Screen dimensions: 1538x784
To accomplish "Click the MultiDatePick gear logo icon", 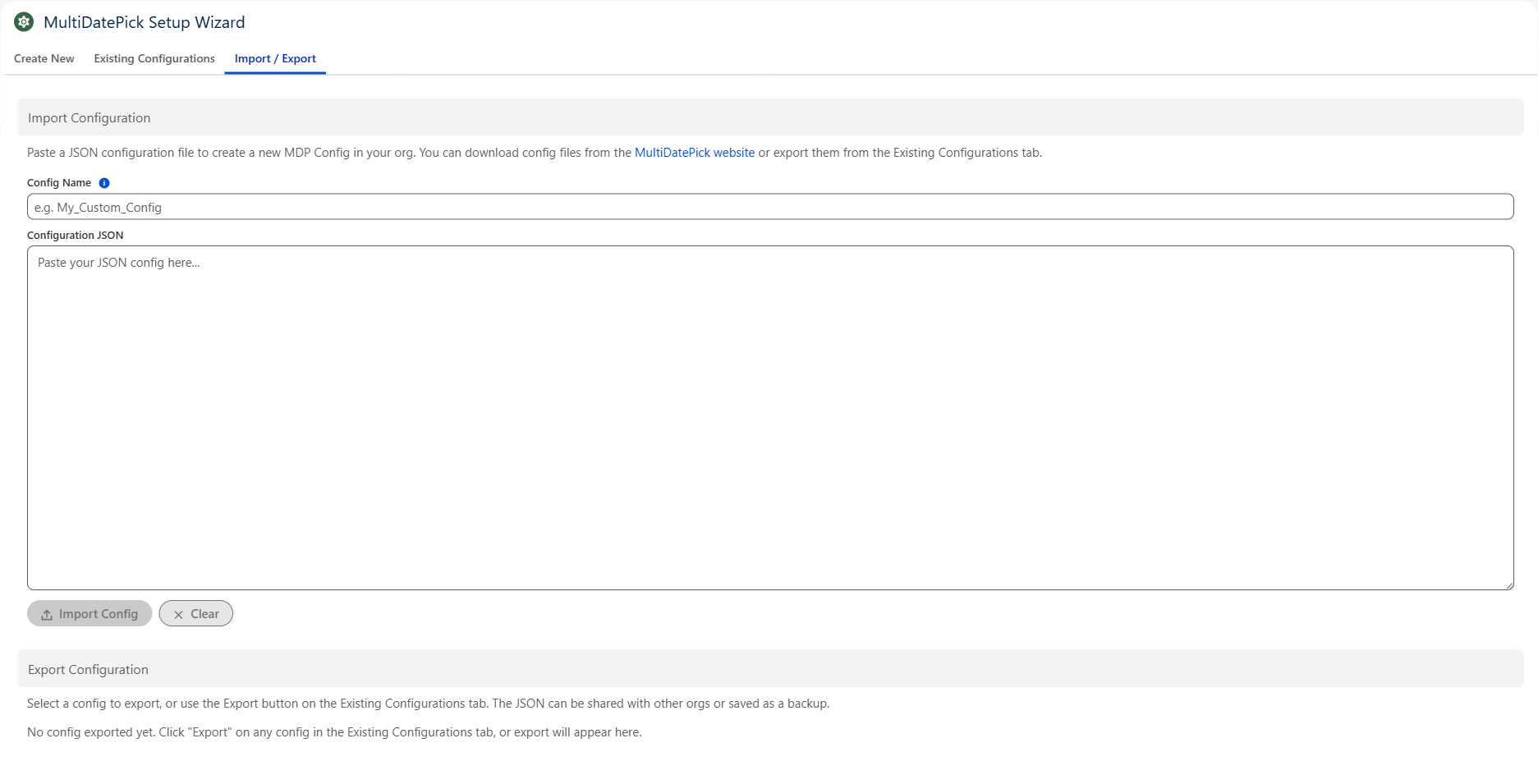I will 24,22.
